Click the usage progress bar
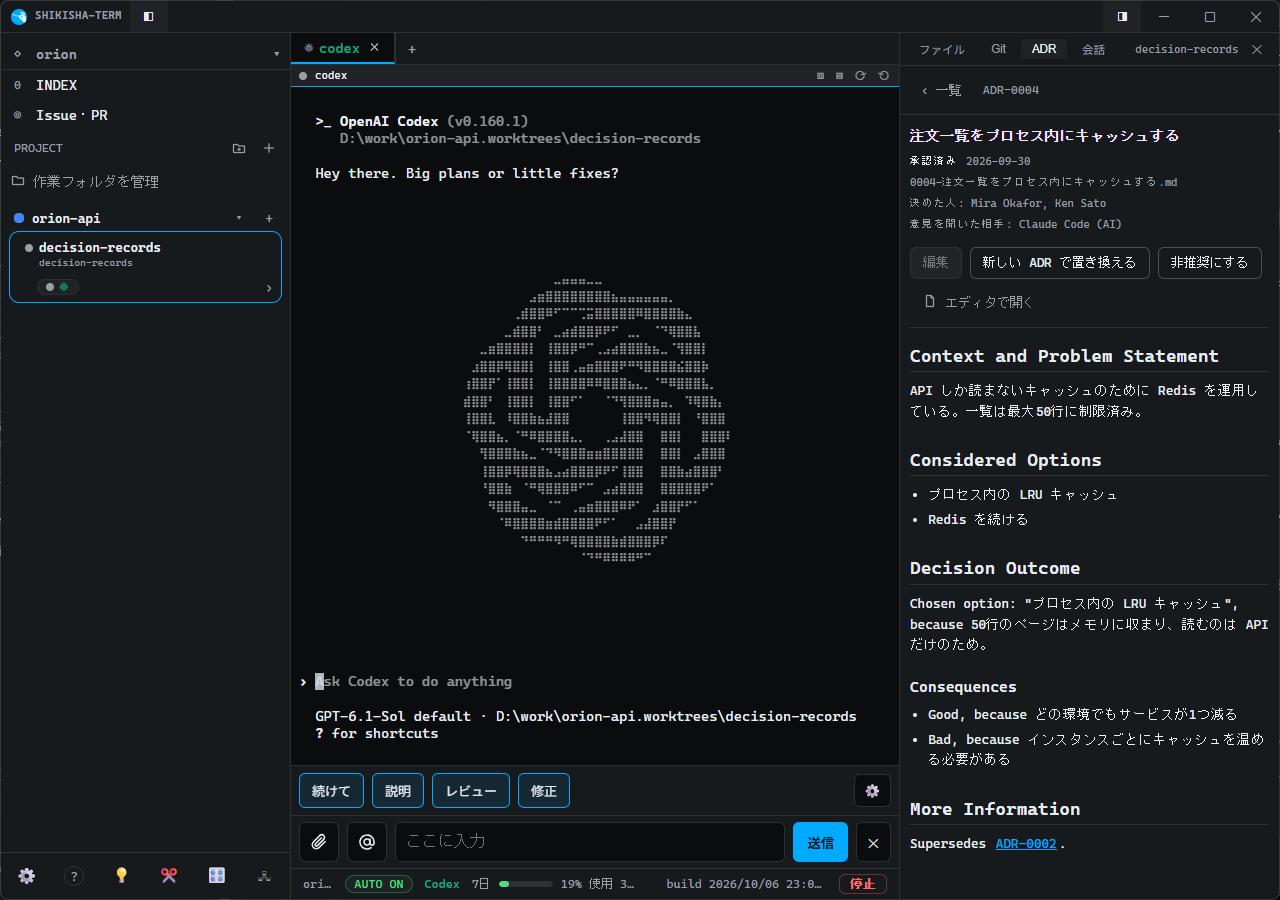Screen dimensions: 1280x900 click(526, 884)
